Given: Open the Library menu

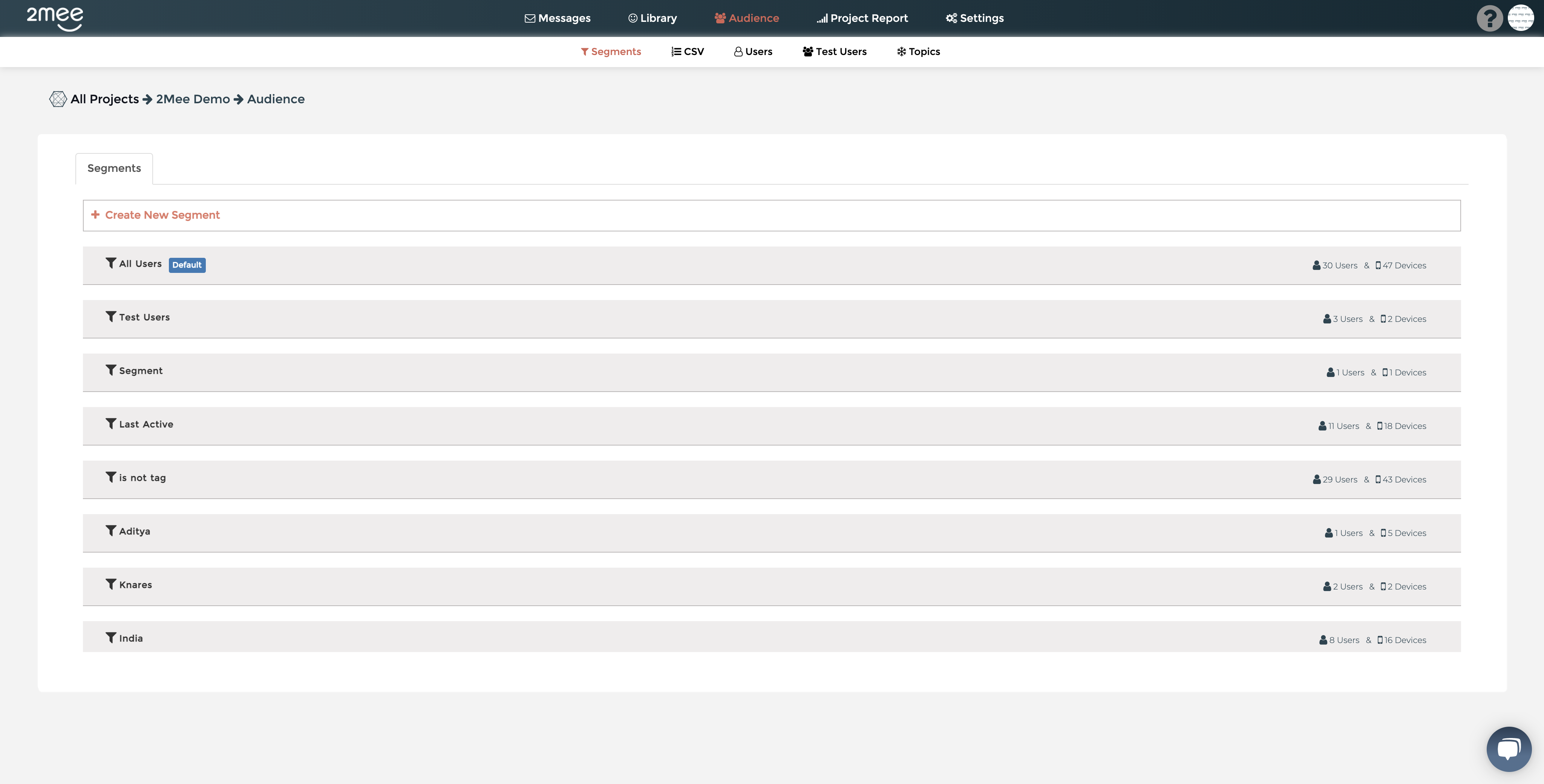Looking at the screenshot, I should pos(653,18).
